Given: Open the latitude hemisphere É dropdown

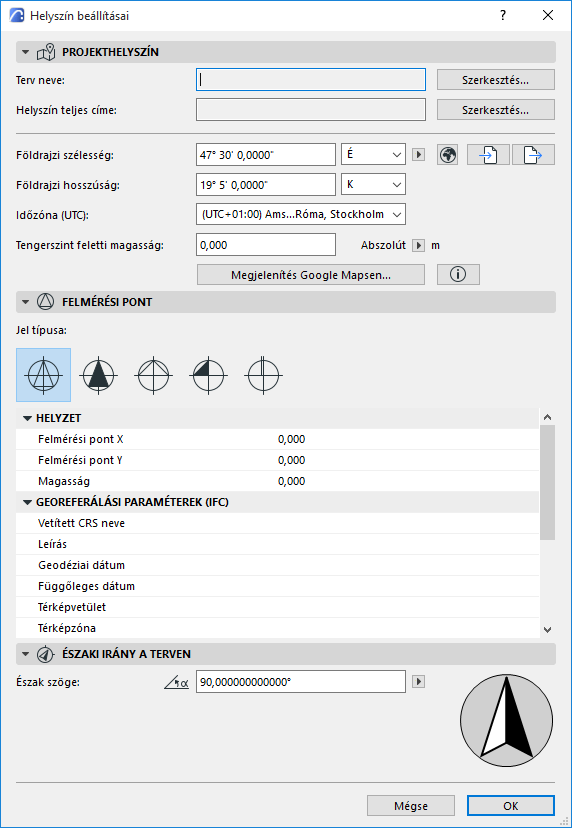Looking at the screenshot, I should [x=373, y=155].
